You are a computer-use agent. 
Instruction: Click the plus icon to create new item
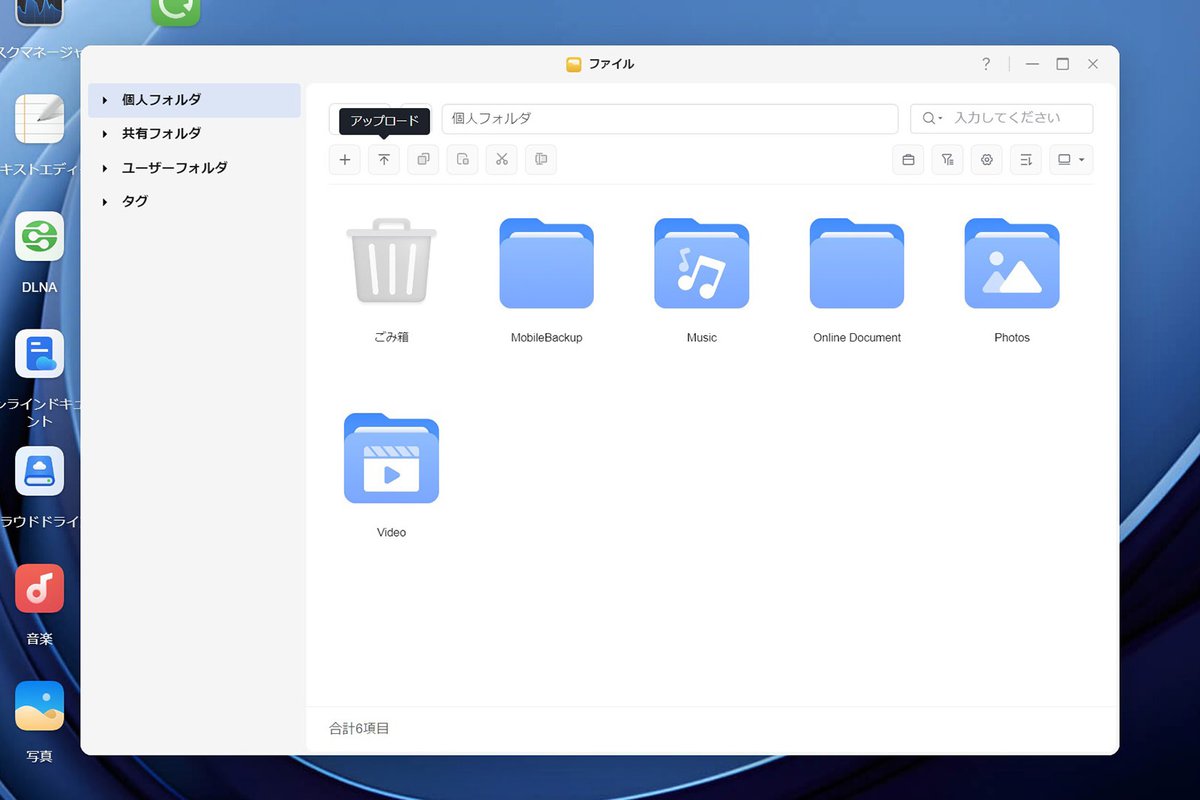(x=345, y=160)
